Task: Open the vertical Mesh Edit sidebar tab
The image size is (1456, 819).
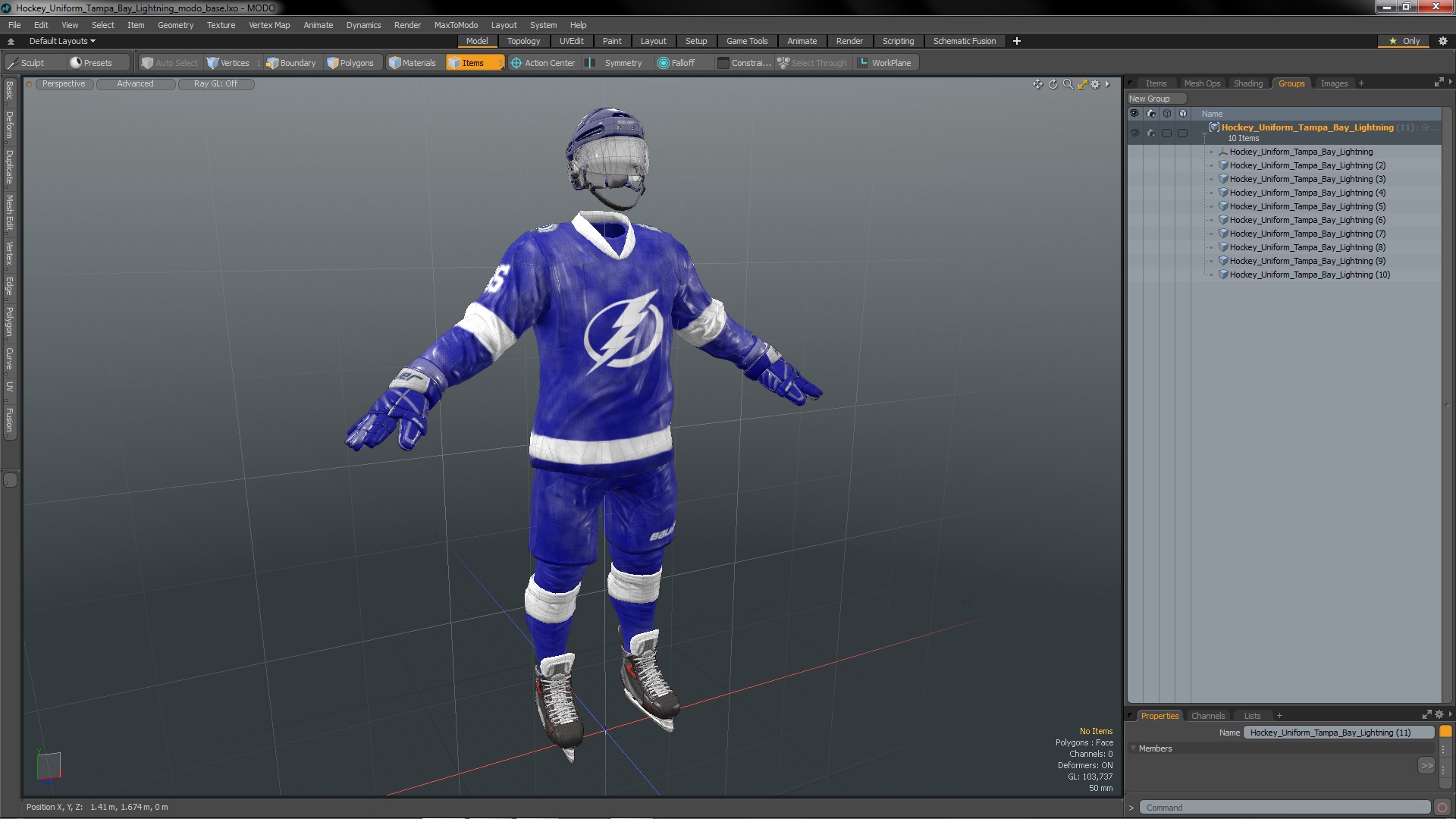Action: [9, 213]
